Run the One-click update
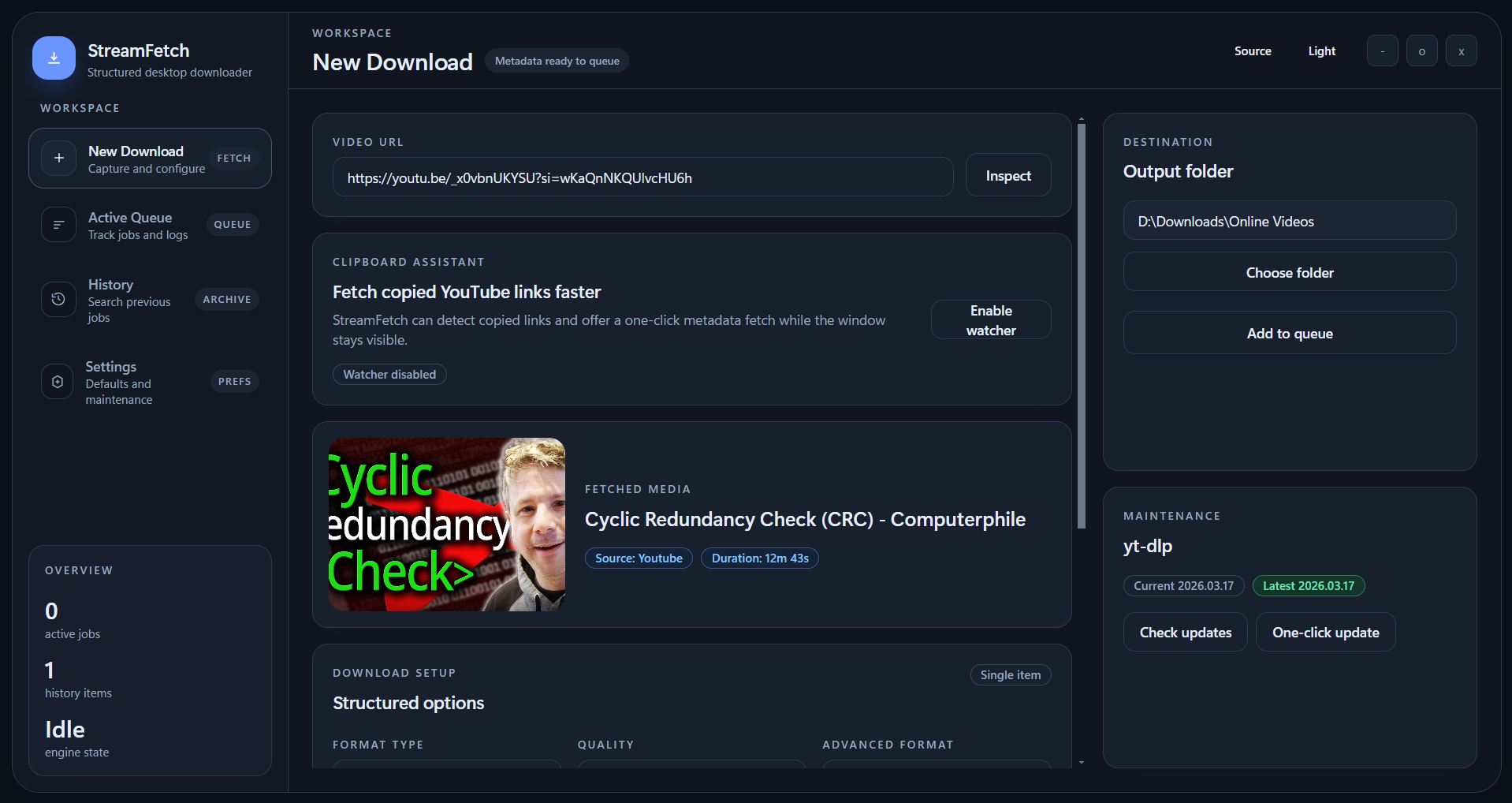1512x803 pixels. coord(1326,633)
